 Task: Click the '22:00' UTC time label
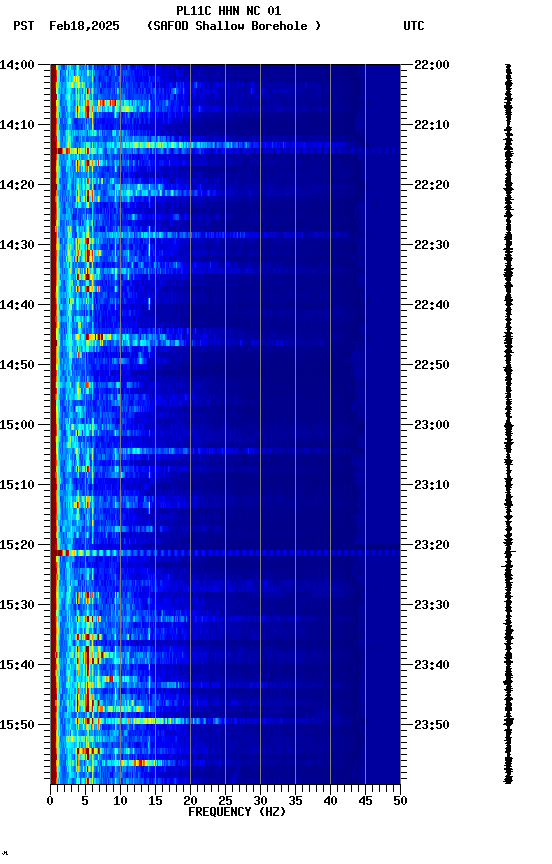(x=432, y=65)
